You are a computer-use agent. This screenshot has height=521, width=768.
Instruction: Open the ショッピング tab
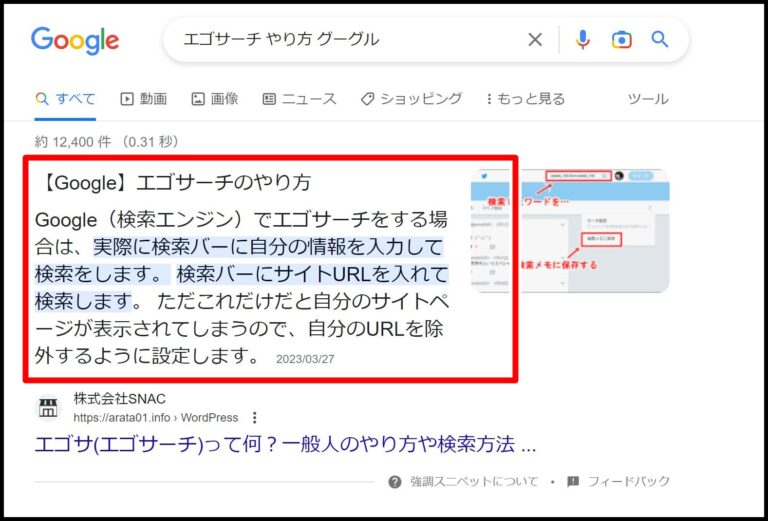[x=411, y=99]
